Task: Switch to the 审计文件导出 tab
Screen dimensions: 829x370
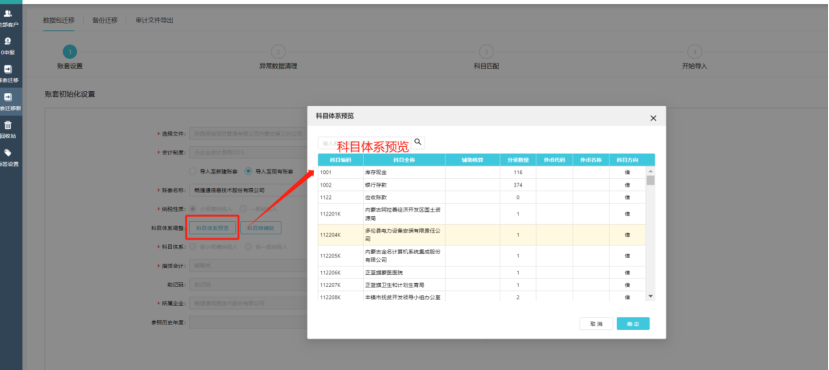Action: pos(154,20)
